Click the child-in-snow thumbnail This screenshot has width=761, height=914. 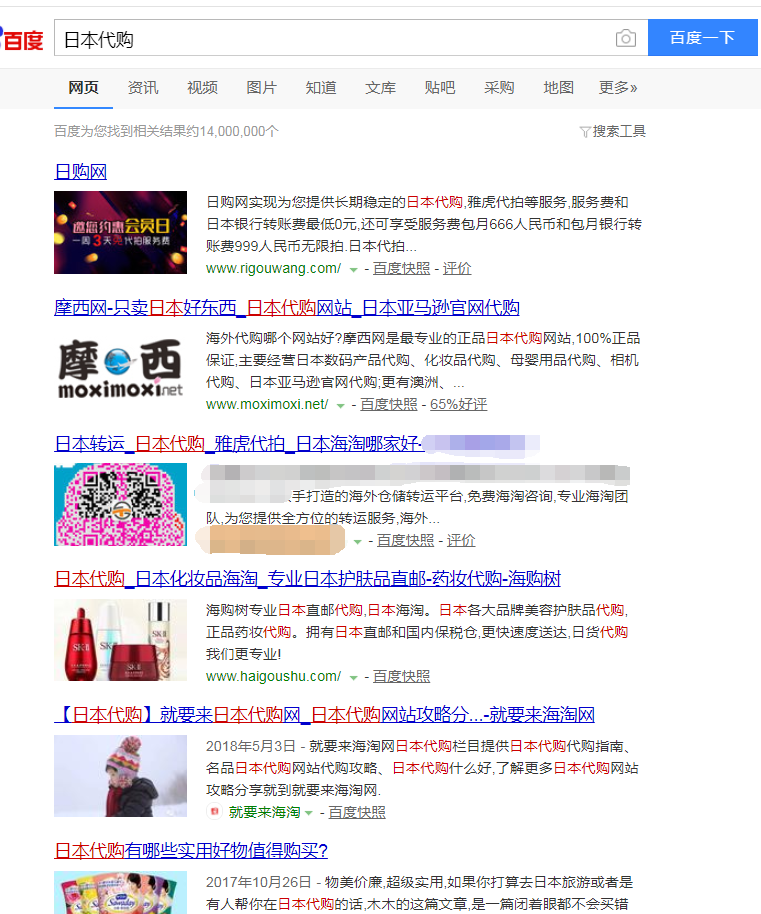(121, 776)
